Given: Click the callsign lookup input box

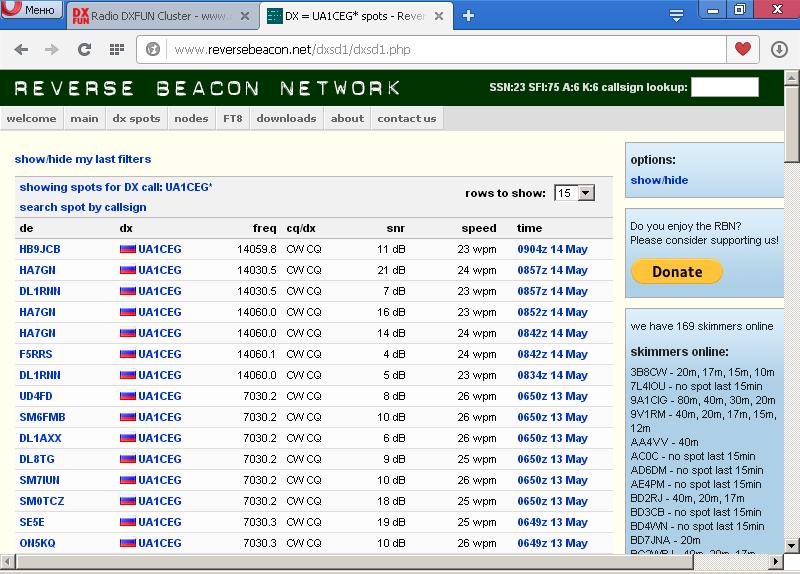Looking at the screenshot, I should pyautogui.click(x=724, y=87).
